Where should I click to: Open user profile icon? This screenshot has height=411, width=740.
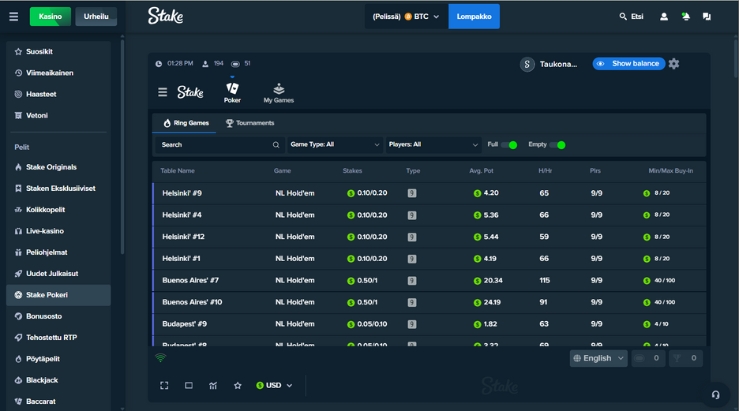pos(664,17)
